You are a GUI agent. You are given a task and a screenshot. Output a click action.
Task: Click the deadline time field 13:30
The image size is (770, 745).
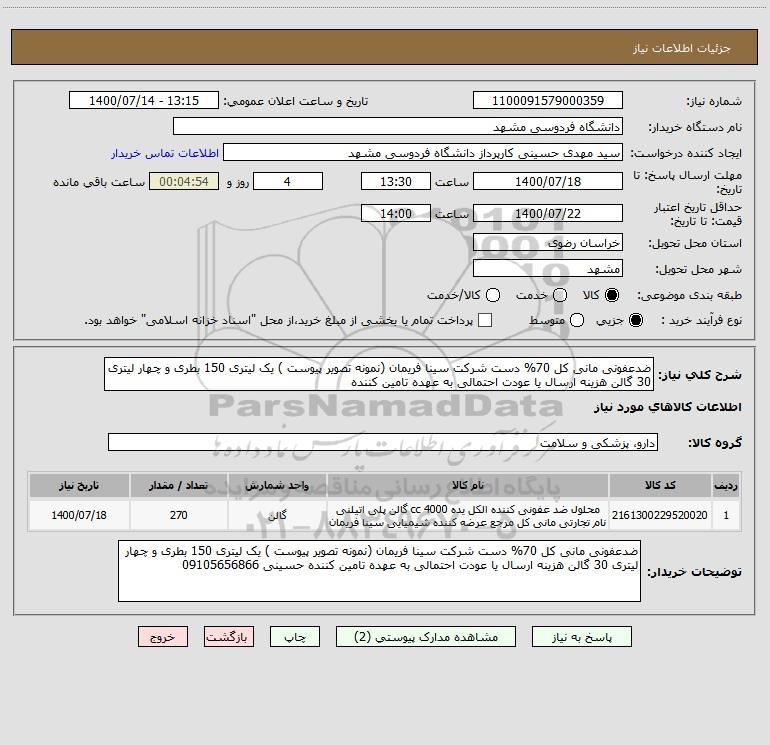click(x=396, y=181)
